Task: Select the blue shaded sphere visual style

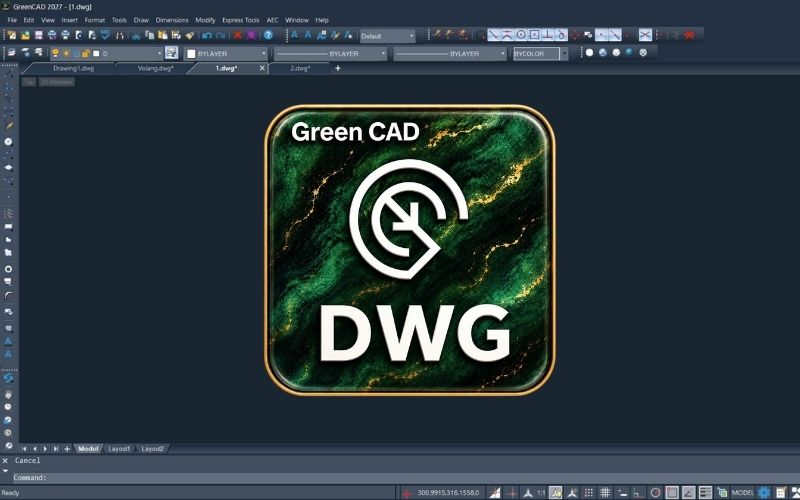Action: [x=629, y=53]
